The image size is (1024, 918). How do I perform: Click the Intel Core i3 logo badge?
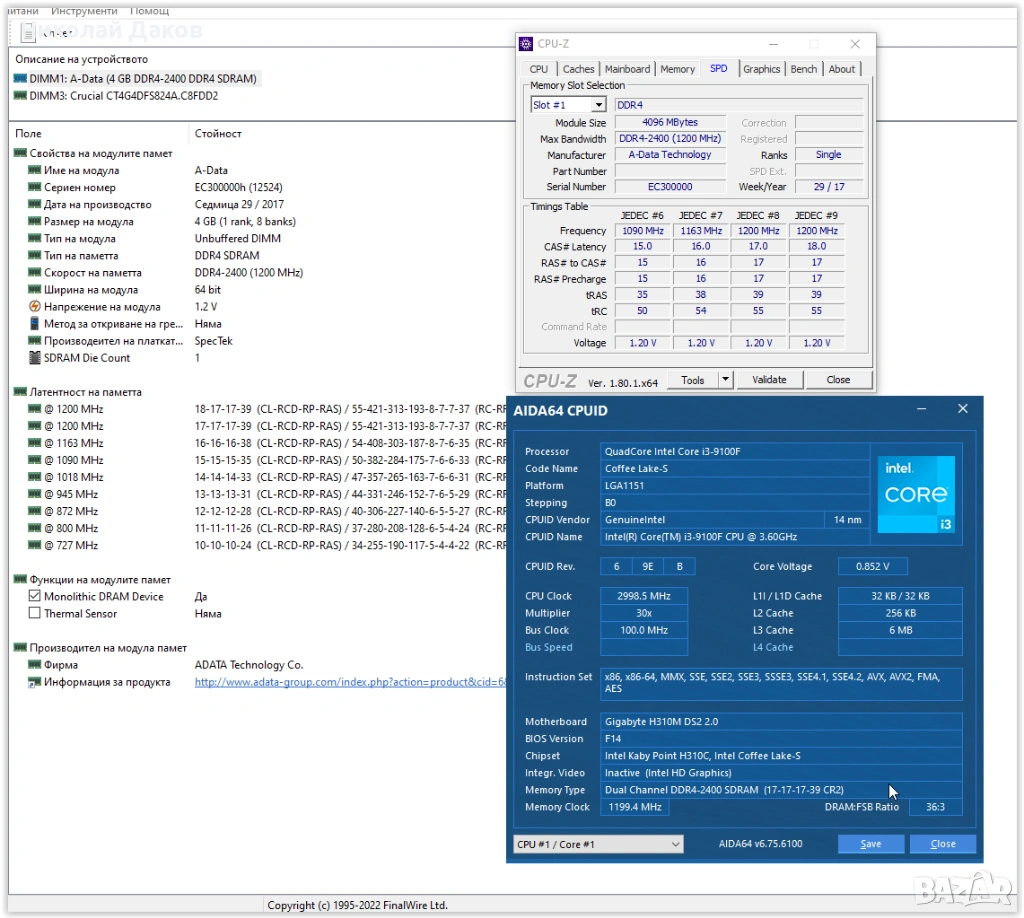[916, 494]
